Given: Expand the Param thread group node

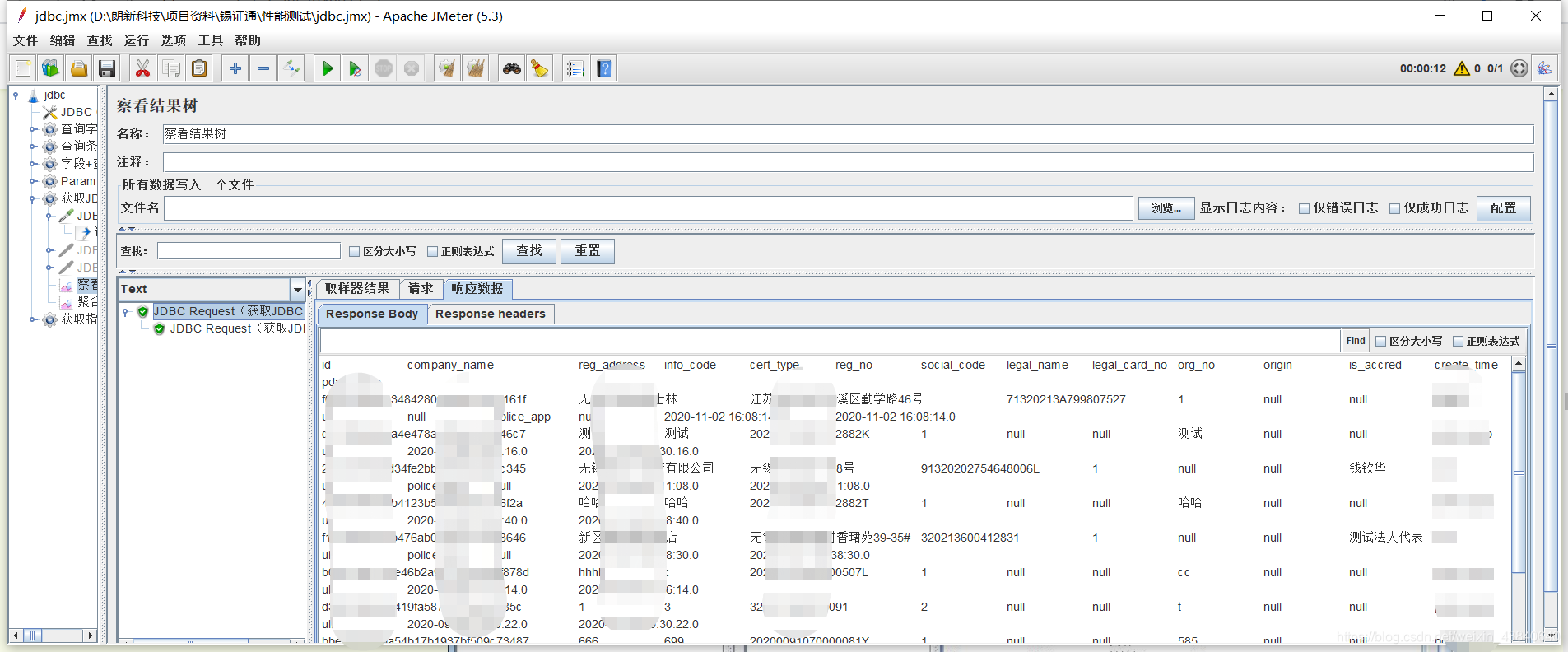Looking at the screenshot, I should click(x=33, y=181).
